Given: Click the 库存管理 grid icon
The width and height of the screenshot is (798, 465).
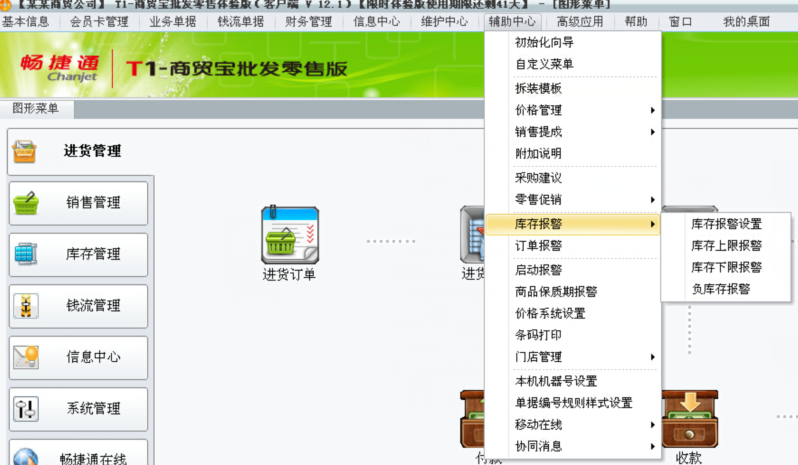Looking at the screenshot, I should click(26, 254).
